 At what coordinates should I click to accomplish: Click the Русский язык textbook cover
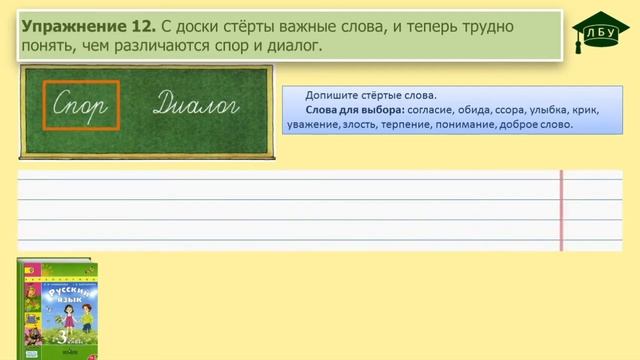click(58, 309)
